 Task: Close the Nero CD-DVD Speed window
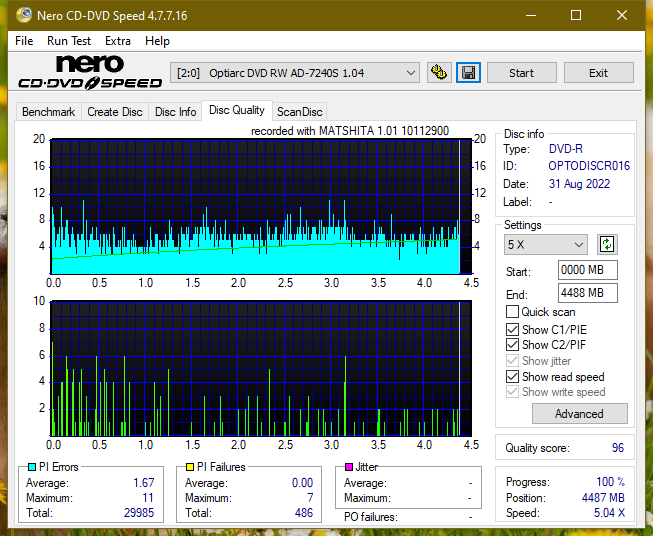pos(622,15)
